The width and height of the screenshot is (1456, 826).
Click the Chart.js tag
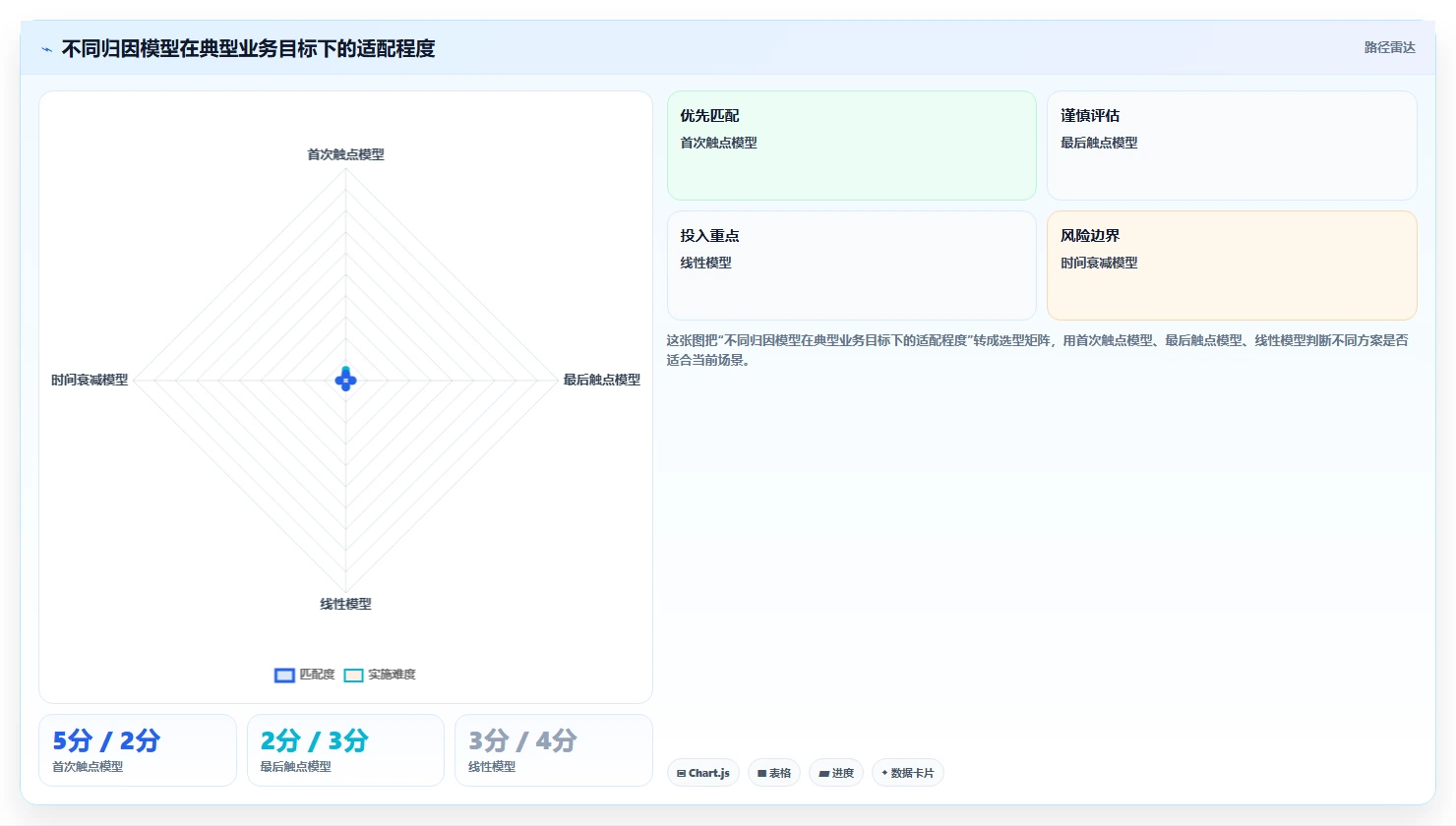(703, 773)
